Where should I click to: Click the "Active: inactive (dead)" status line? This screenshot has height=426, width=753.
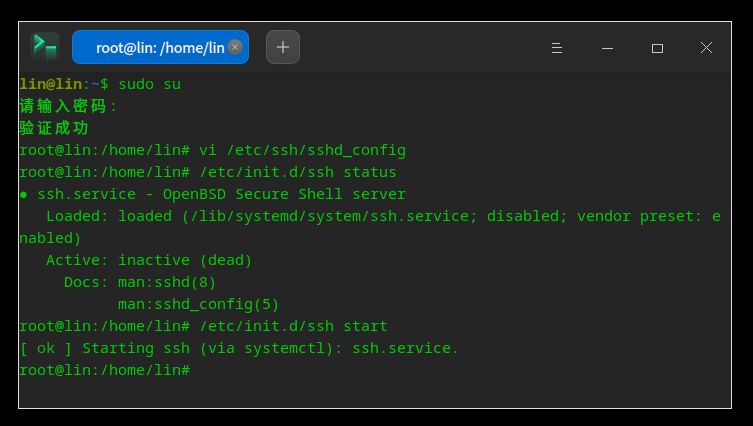[149, 260]
